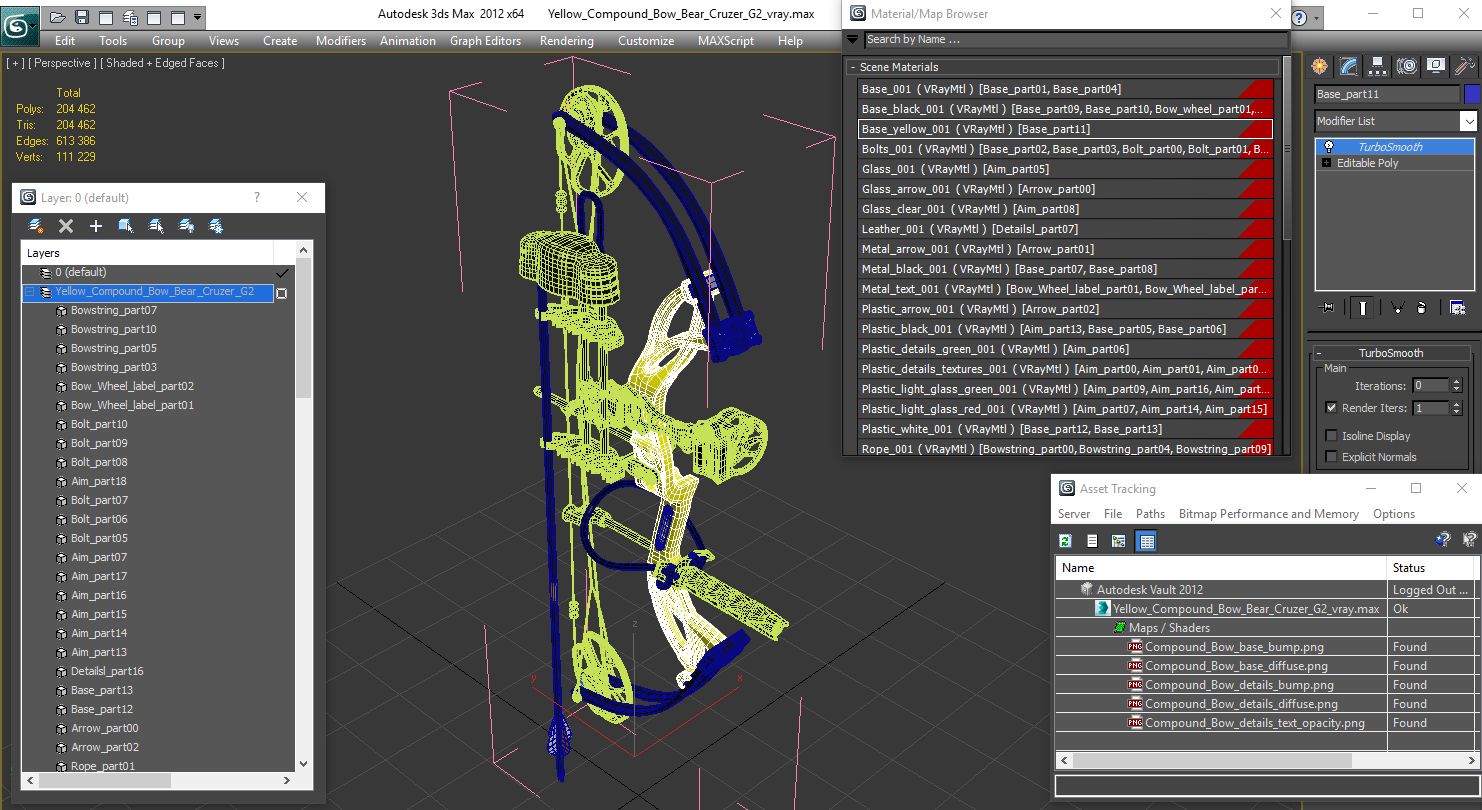Open the Modify tab in command panel
The height and width of the screenshot is (810, 1482).
click(1349, 66)
